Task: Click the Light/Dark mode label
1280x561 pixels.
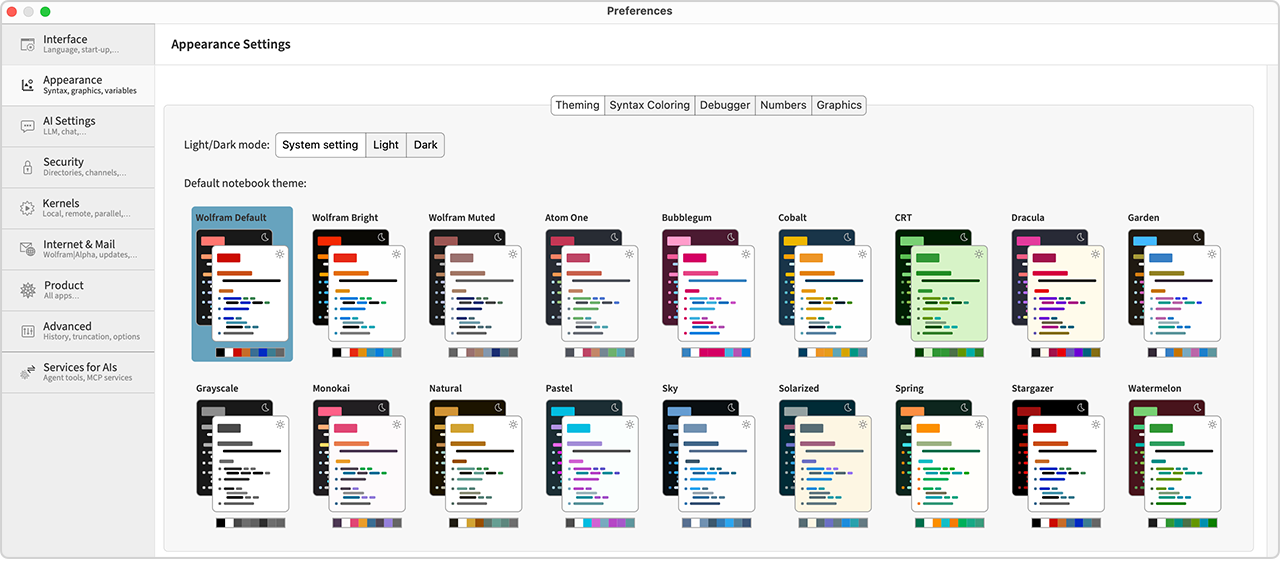Action: [227, 145]
